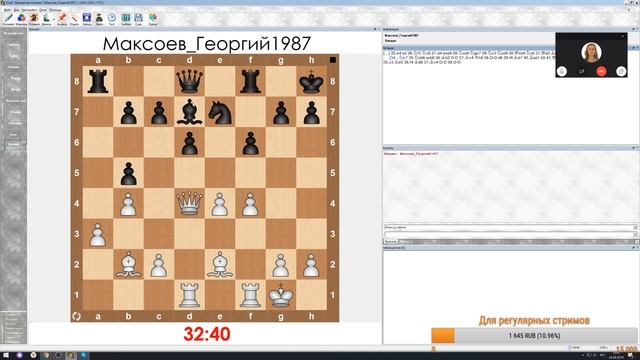Click the colored balls toolbar icon

click(x=21, y=18)
